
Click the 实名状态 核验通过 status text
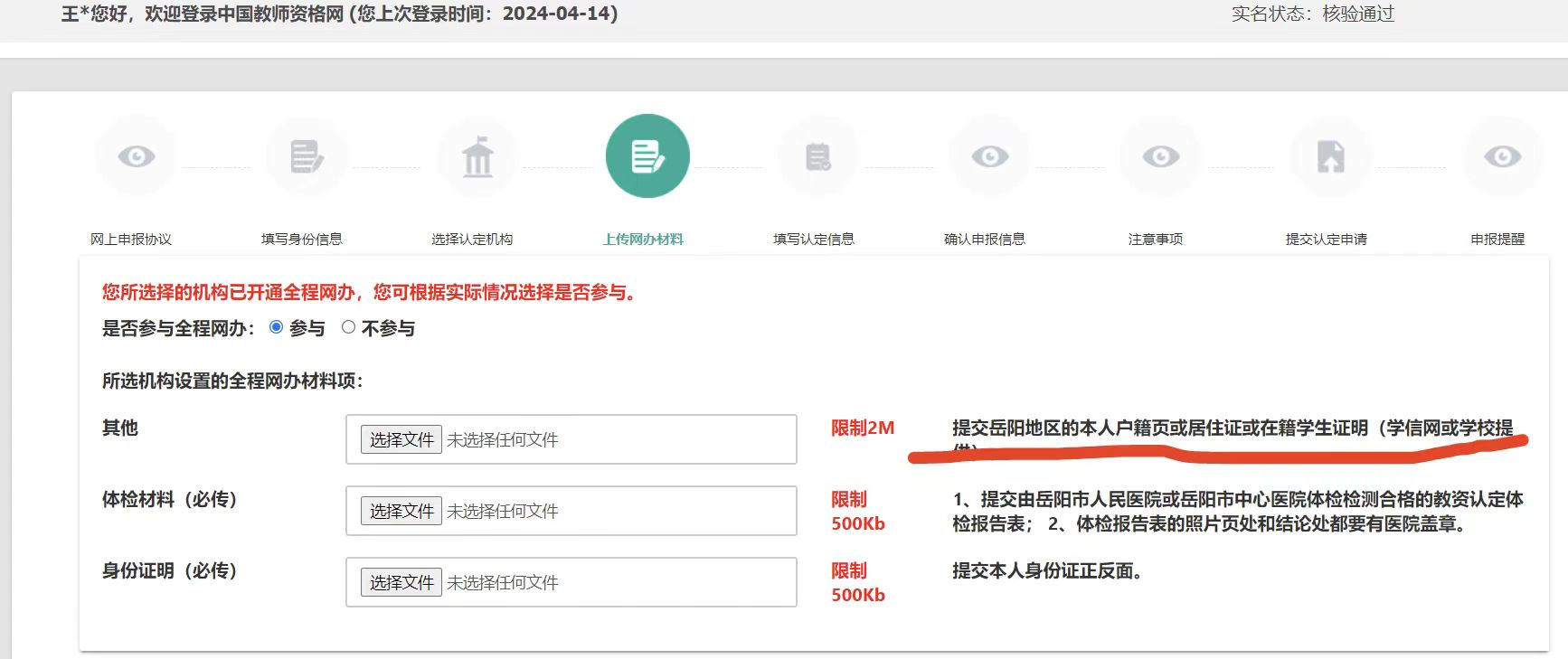coord(1312,14)
